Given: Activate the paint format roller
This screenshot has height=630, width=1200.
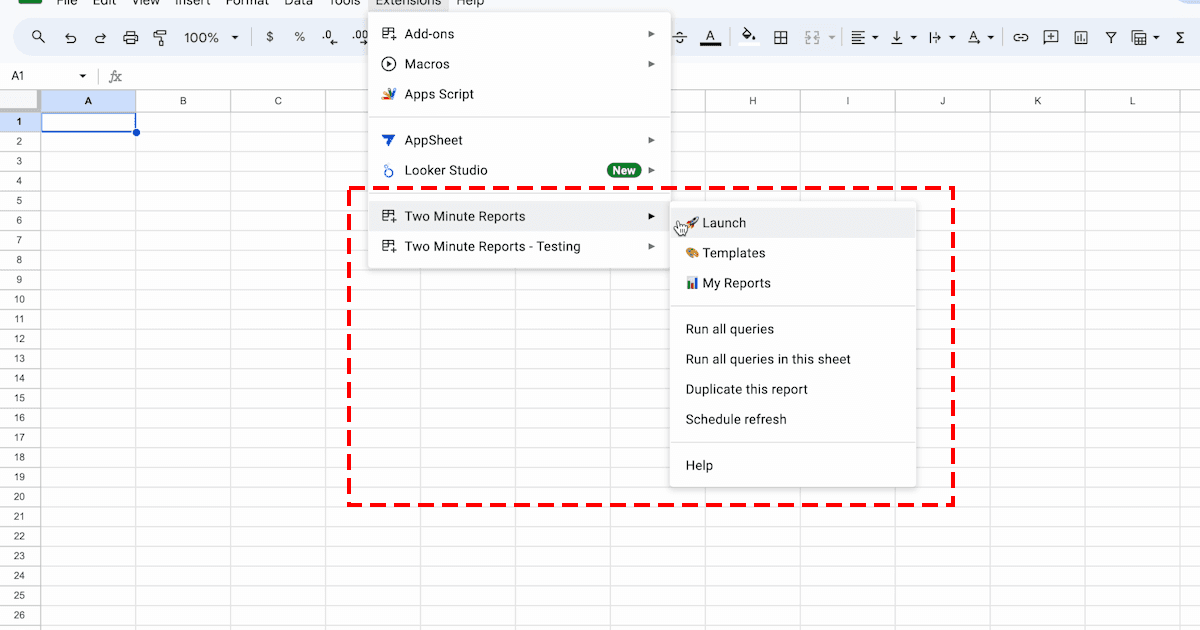Looking at the screenshot, I should pos(160,37).
